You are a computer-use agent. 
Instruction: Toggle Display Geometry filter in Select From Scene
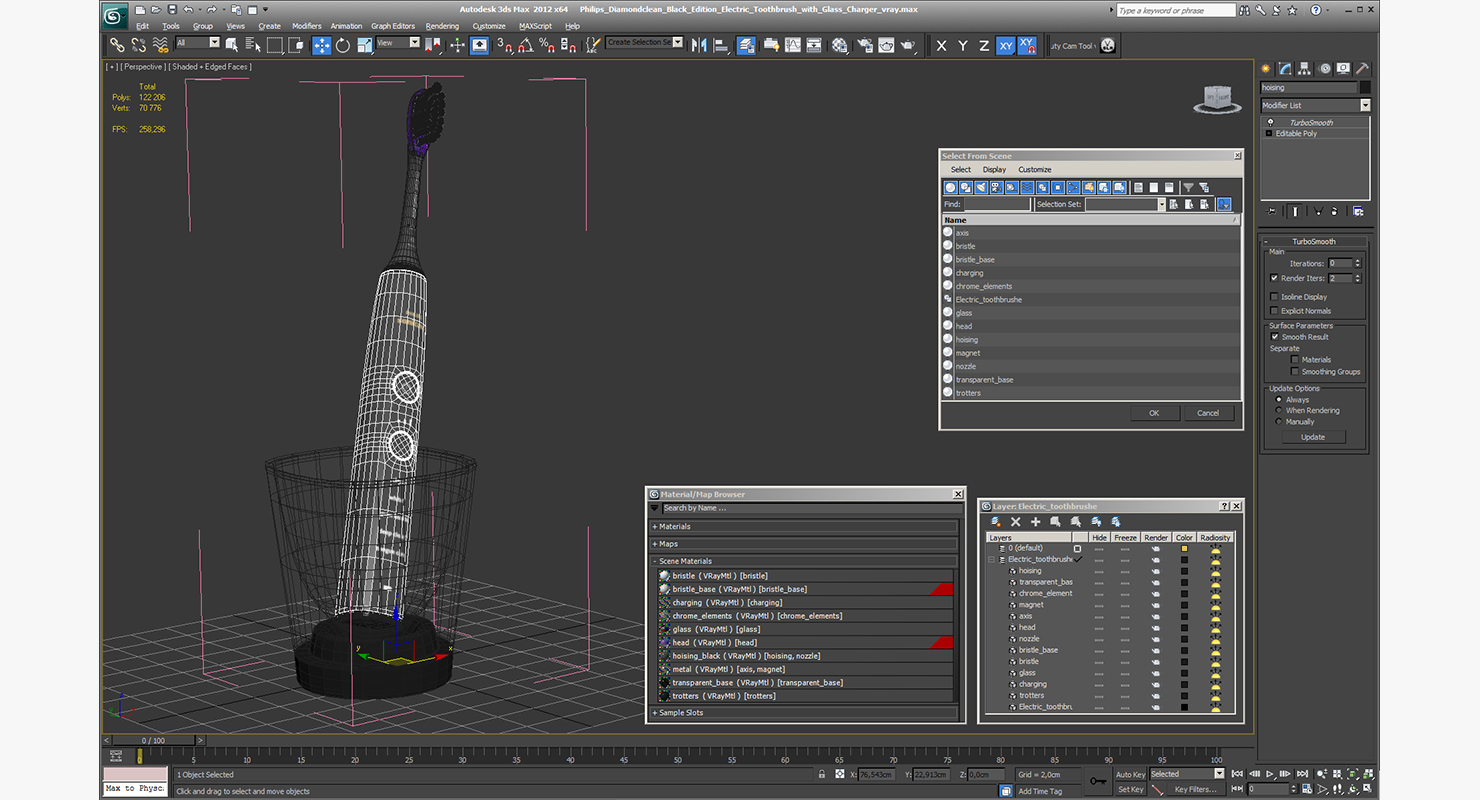tap(951, 188)
